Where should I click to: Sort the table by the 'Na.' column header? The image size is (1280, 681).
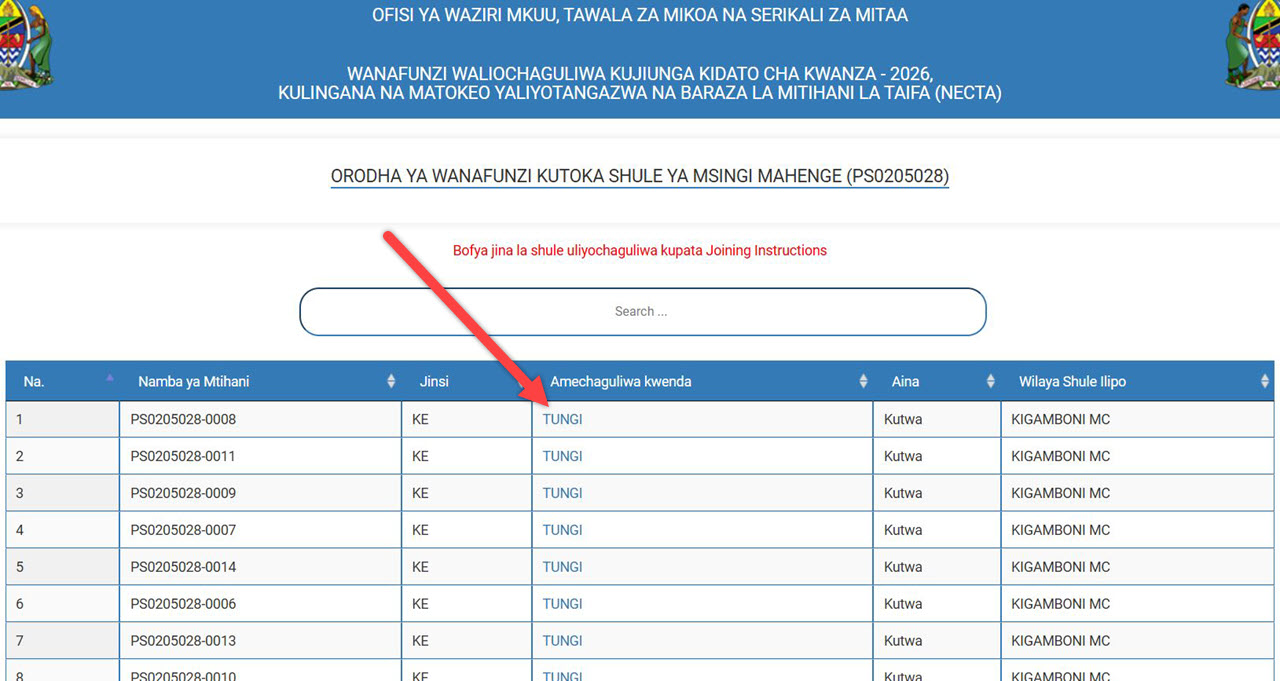coord(33,381)
